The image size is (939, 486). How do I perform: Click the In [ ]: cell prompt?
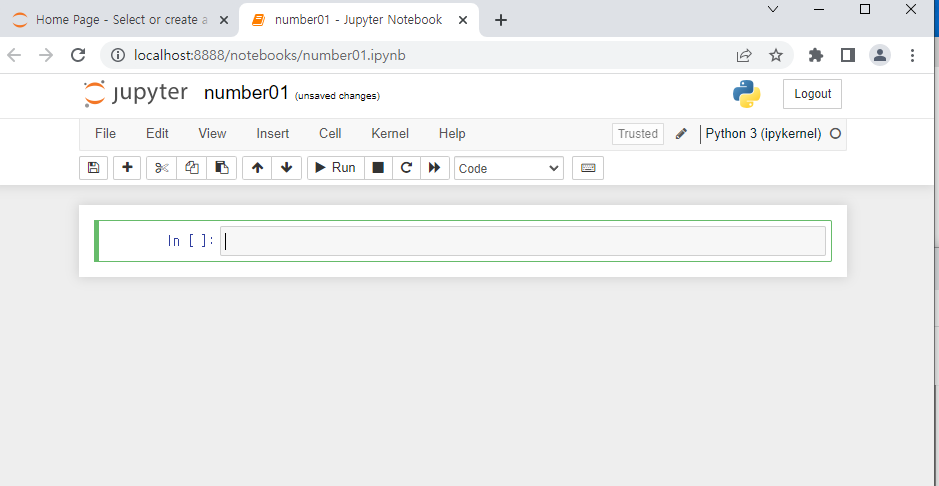click(190, 241)
